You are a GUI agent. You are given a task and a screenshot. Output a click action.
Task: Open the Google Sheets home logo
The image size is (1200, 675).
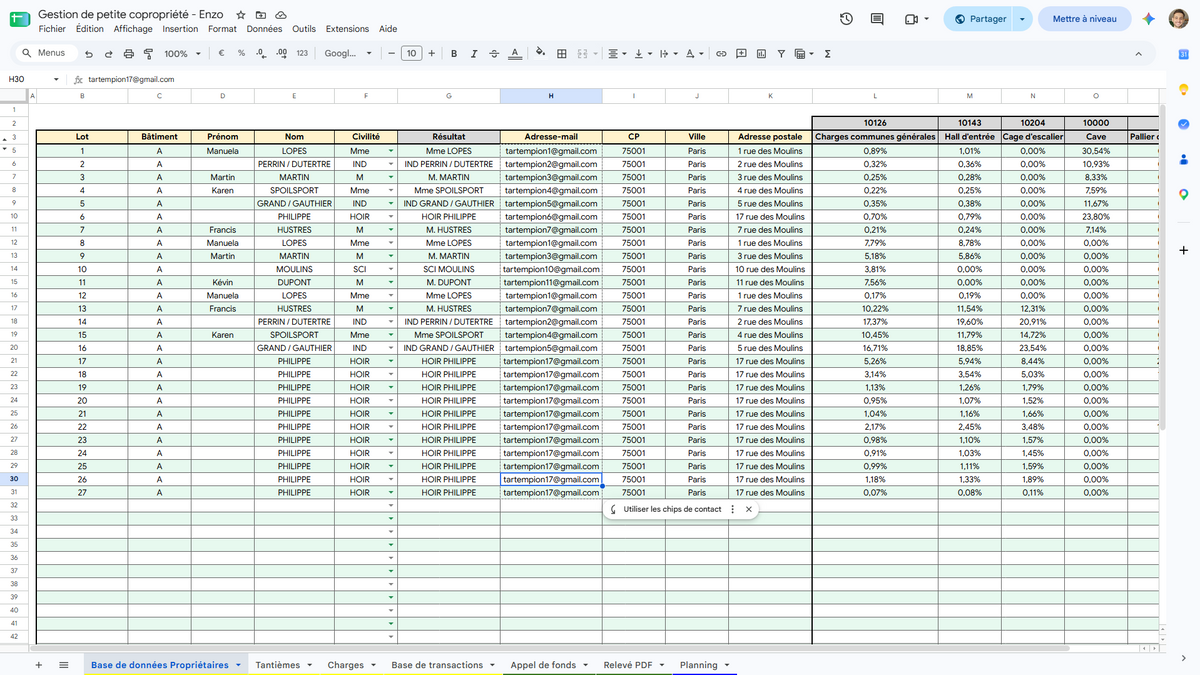coord(20,20)
